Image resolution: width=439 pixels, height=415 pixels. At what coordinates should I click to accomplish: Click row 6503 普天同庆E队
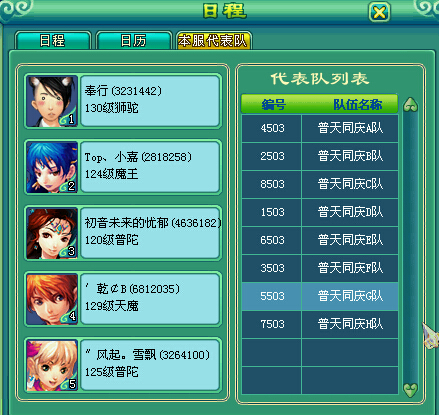[x=320, y=240]
